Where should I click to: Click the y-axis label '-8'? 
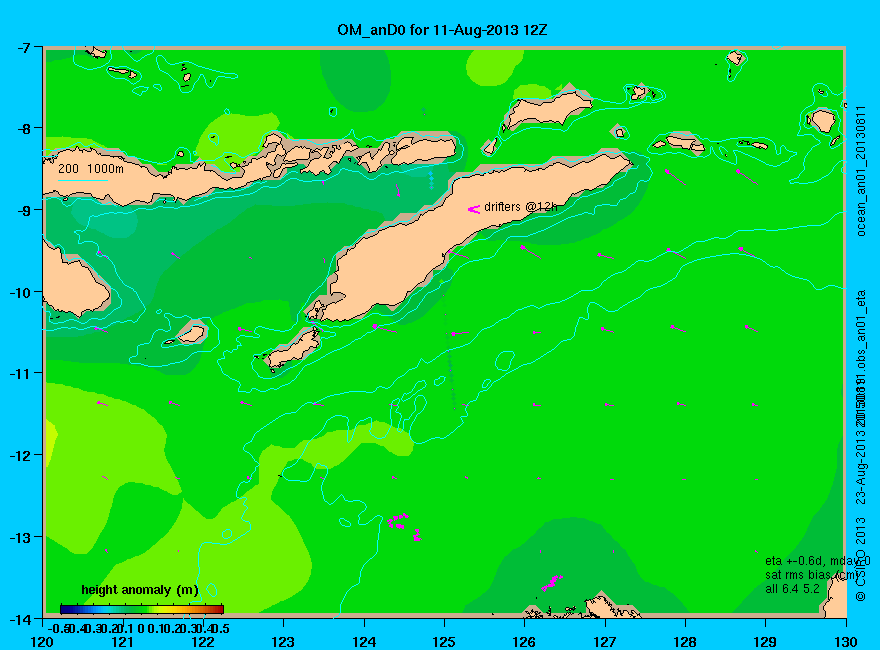[22, 128]
